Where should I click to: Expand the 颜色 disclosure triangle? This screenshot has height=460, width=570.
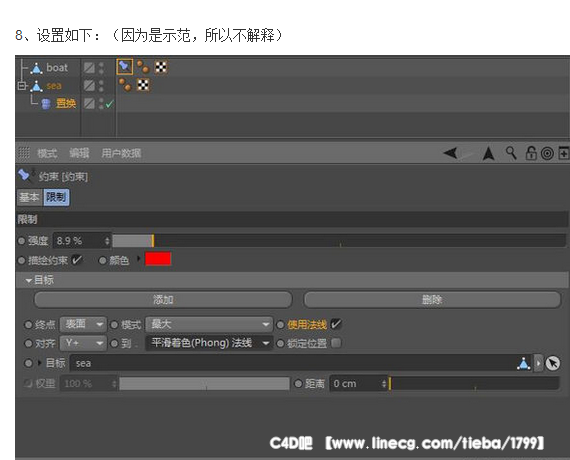click(x=139, y=259)
